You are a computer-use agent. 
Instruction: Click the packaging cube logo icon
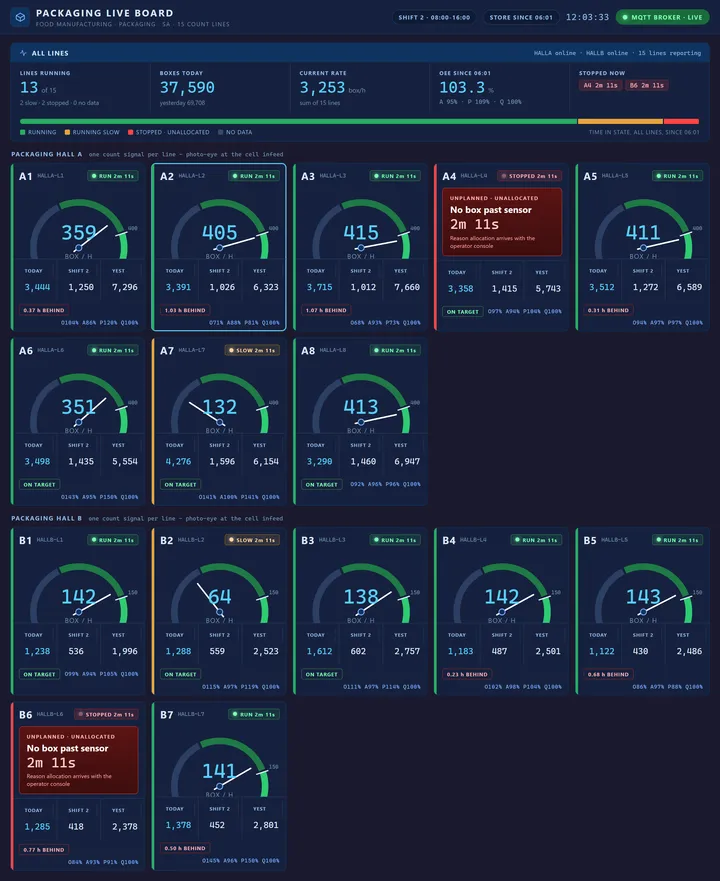point(20,17)
